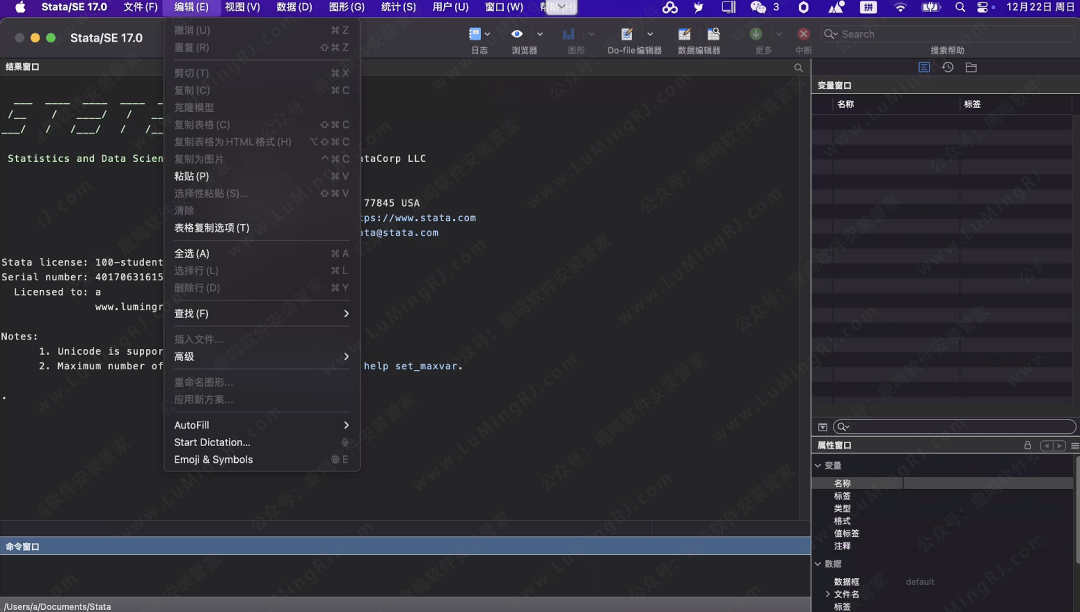Click the folder icon above variables panel
1080x612 pixels.
[971, 67]
